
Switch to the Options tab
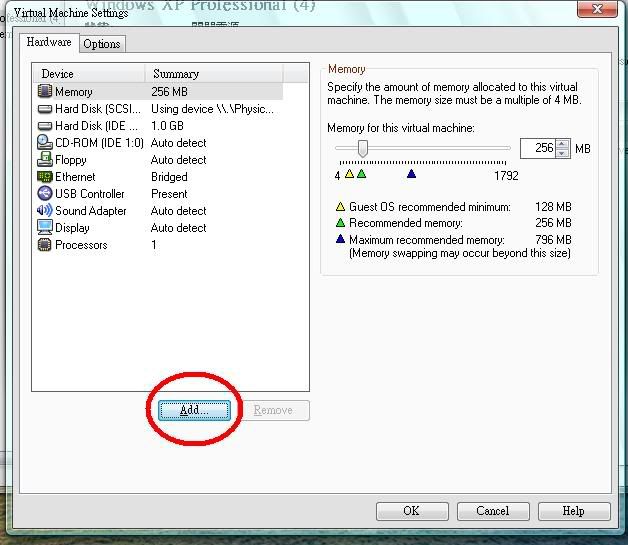102,44
